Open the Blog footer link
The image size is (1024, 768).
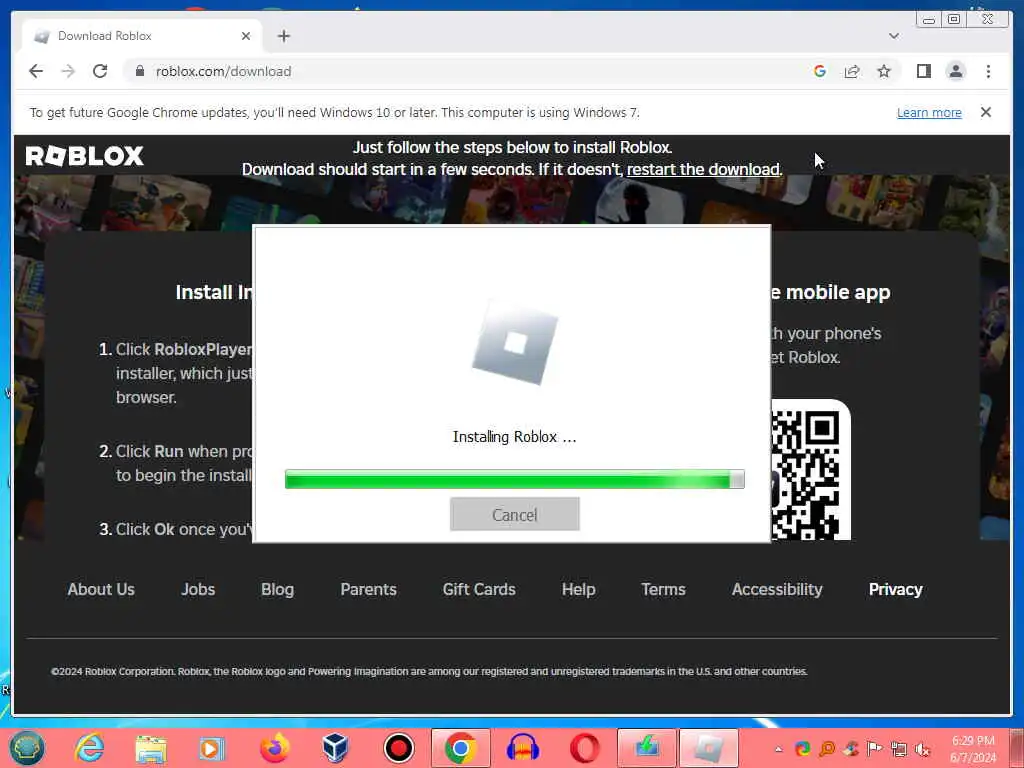tap(278, 589)
